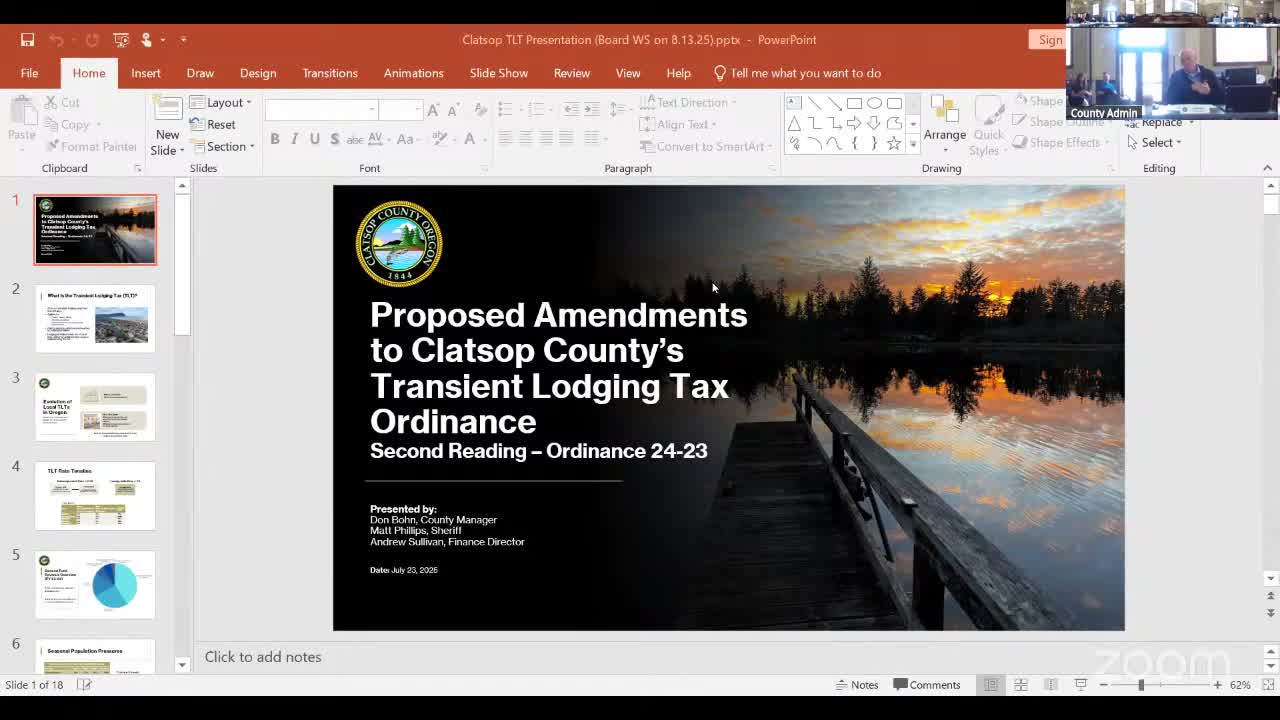The height and width of the screenshot is (720, 1280).
Task: Toggle the Comments pane
Action: (x=927, y=685)
